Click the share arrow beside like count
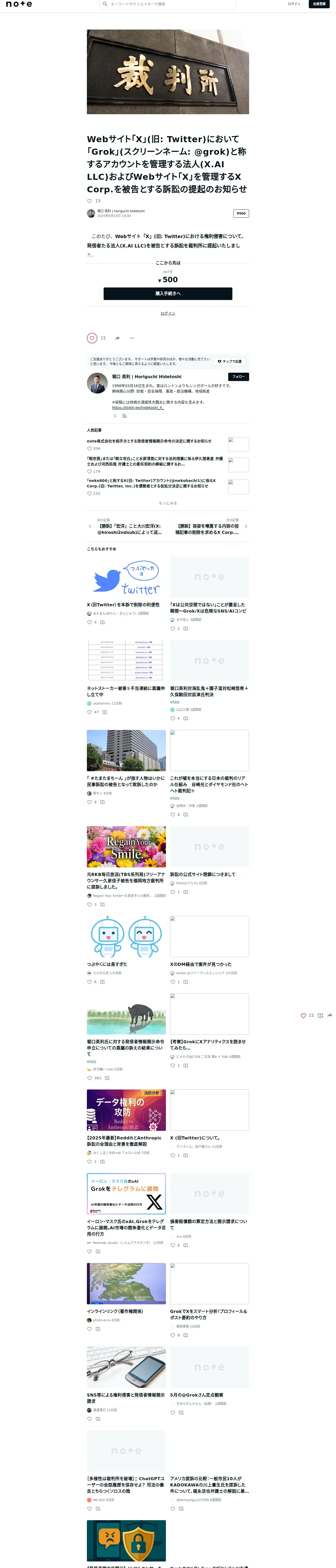Viewport: 336px width, 1568px height. click(117, 338)
